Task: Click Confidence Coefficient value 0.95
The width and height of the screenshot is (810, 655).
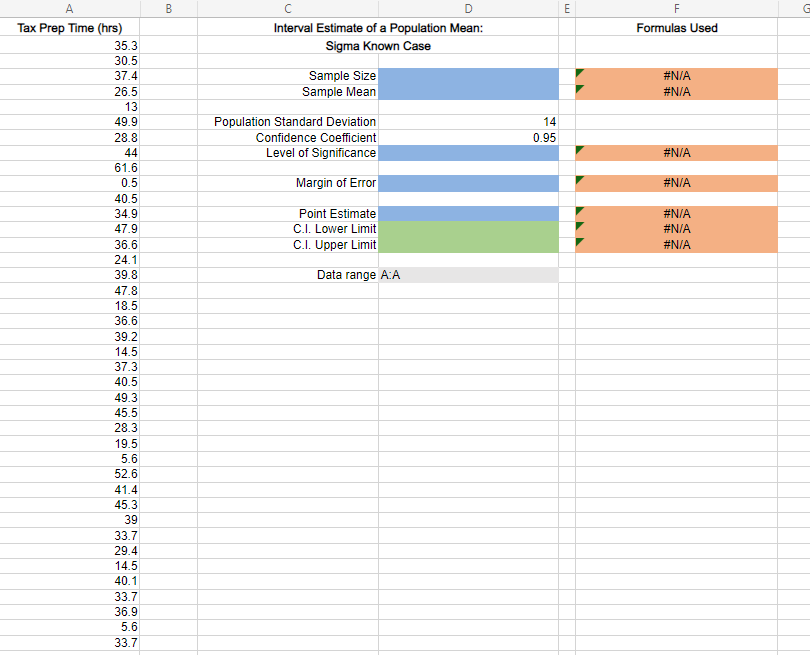Action: 469,138
